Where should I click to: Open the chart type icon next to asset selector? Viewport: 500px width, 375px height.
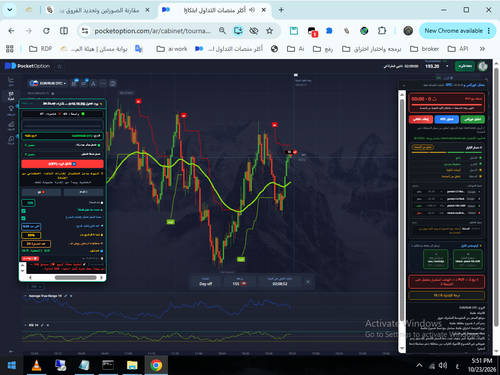(x=74, y=83)
